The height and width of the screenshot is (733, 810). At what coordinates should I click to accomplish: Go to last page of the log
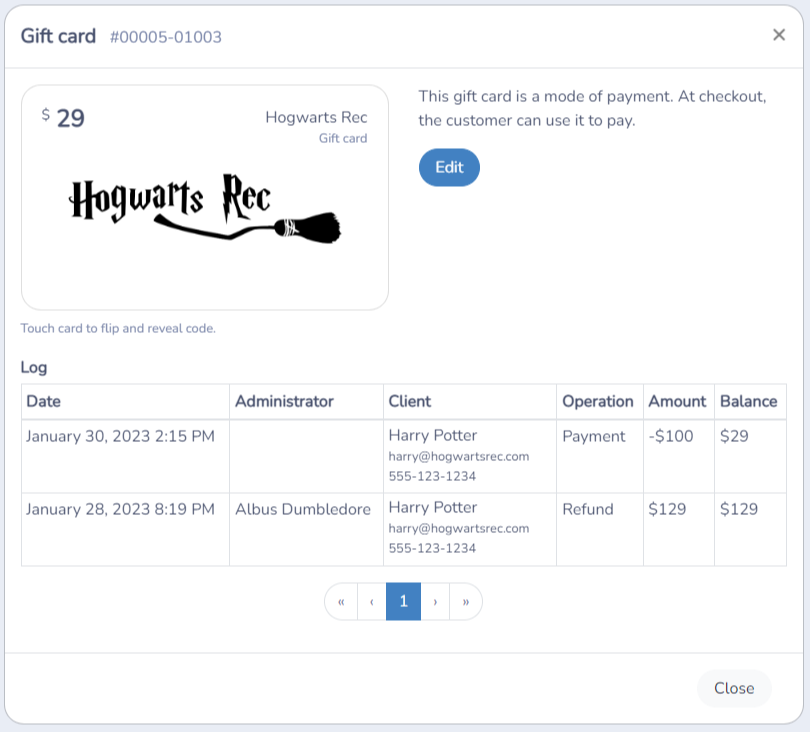coord(466,602)
